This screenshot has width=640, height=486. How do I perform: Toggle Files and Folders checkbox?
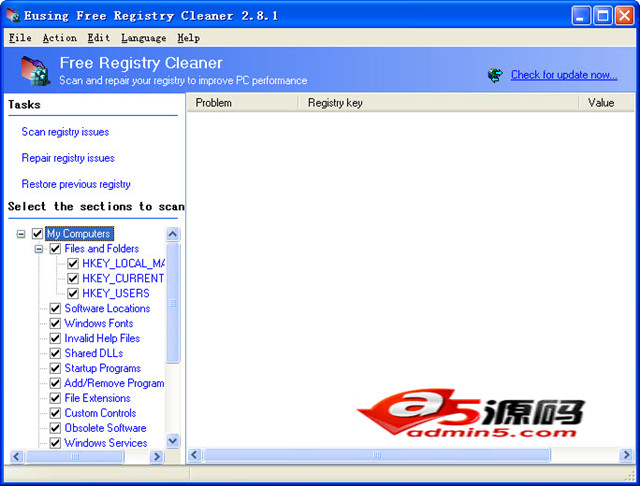(55, 249)
